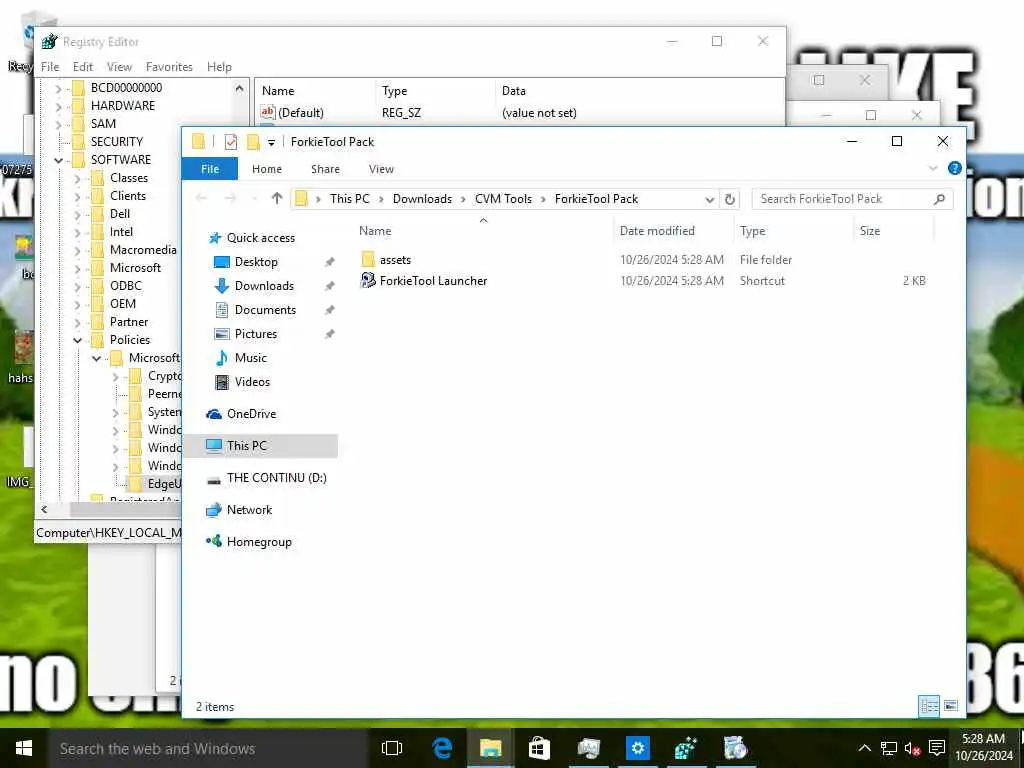Open Registry Editor's Edit menu
Image resolution: width=1024 pixels, height=768 pixels.
click(x=83, y=67)
